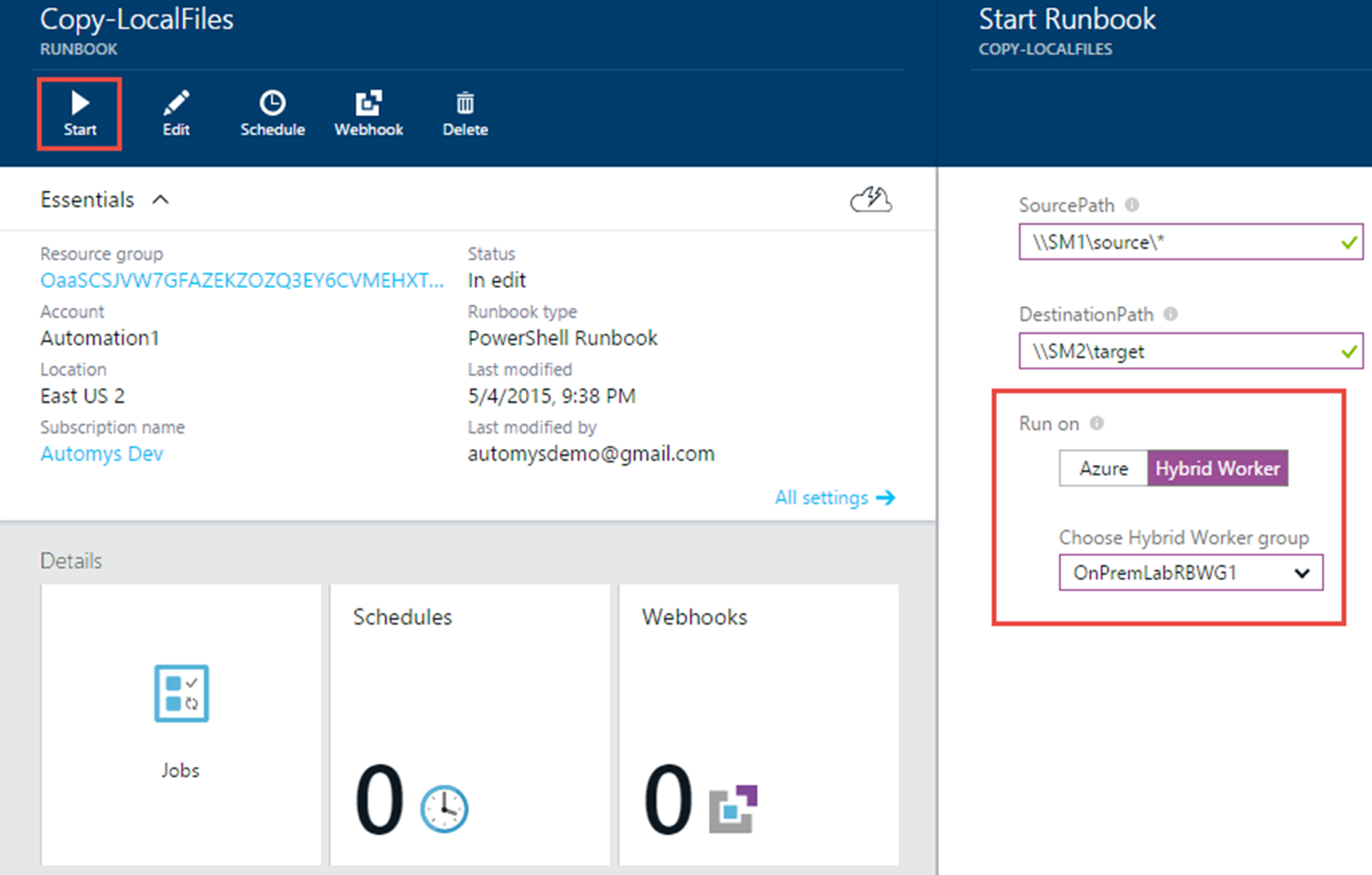Show Run on info tooltip icon
The image size is (1372, 875).
(1097, 423)
